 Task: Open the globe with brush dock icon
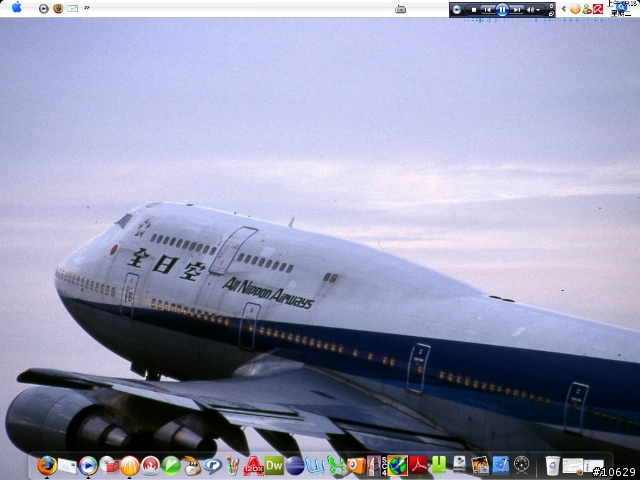click(x=398, y=466)
